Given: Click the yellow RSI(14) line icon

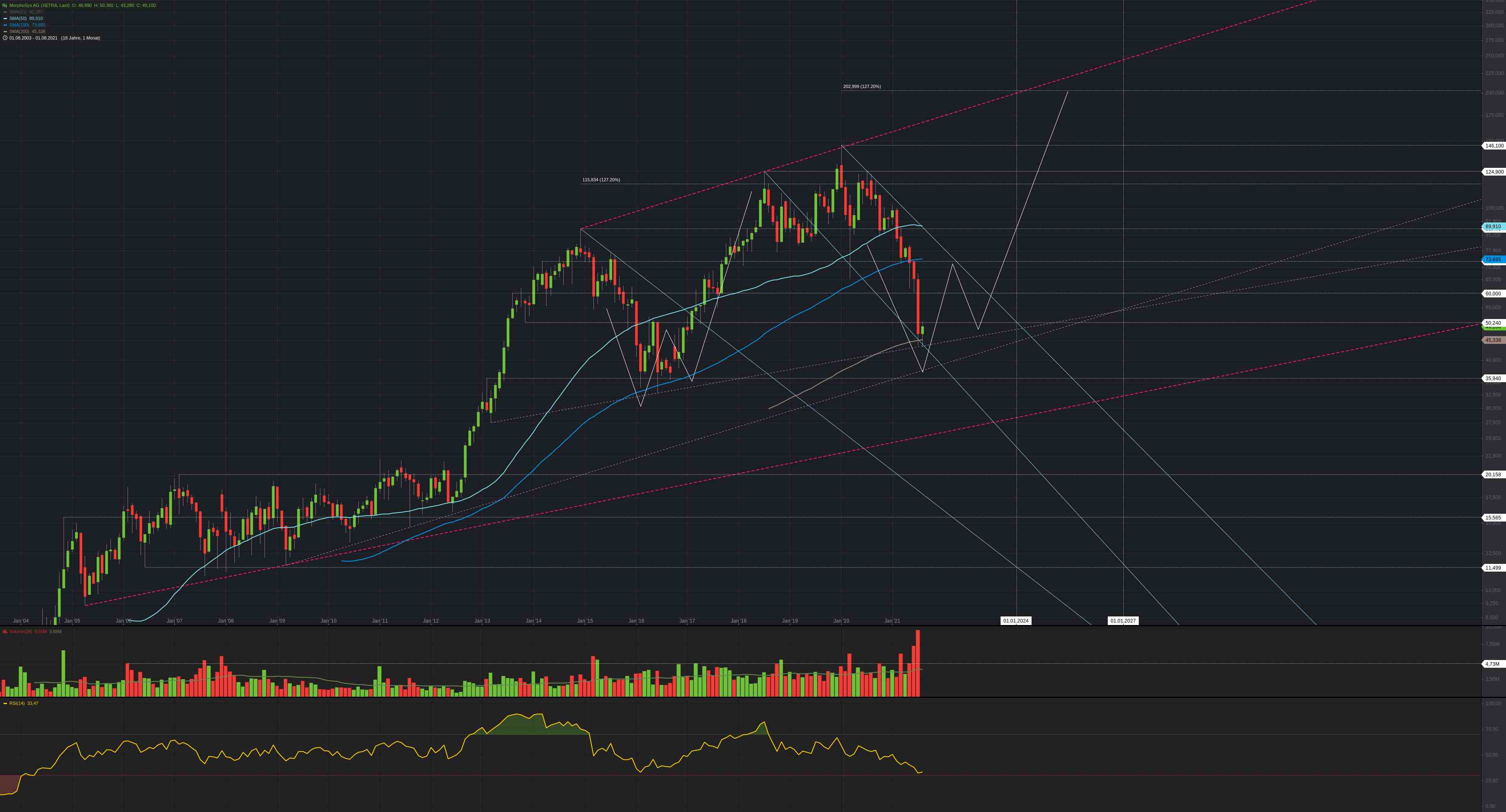Looking at the screenshot, I should pos(4,703).
